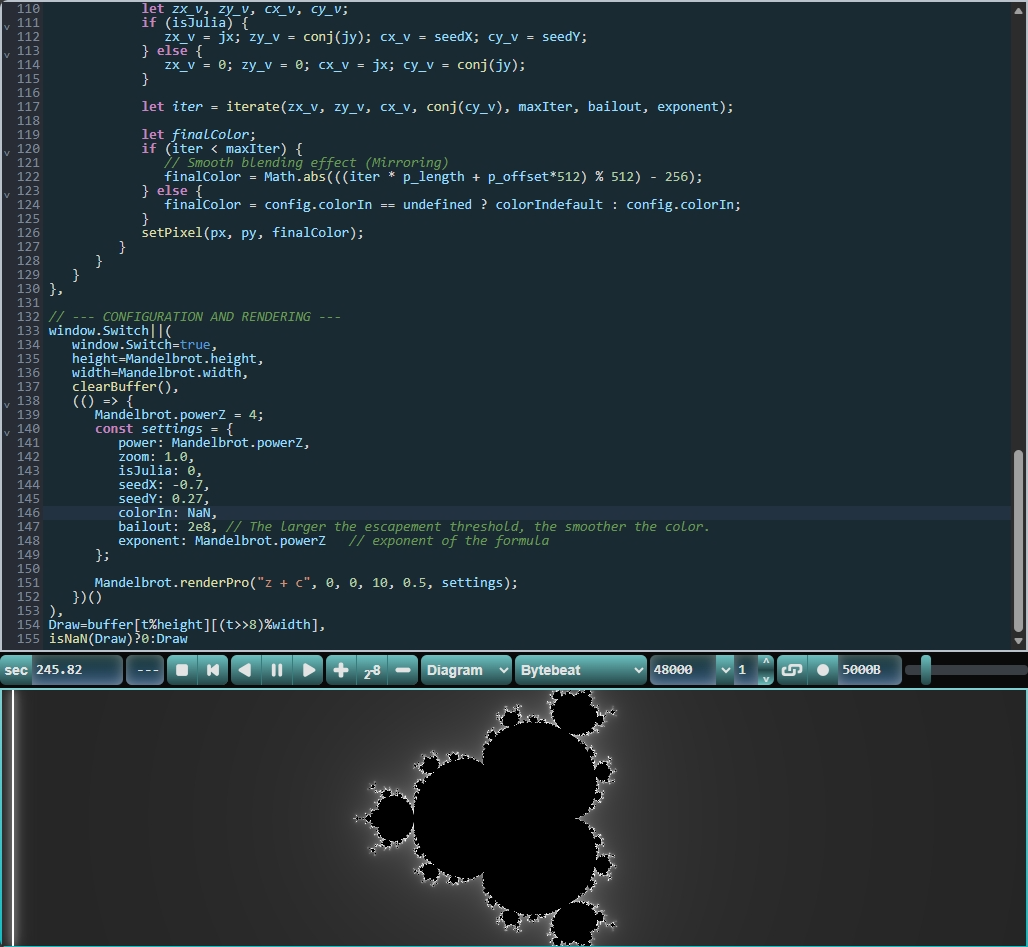Screen dimensions: 1028x947
Task: Adjust the volume slider handle
Action: click(x=926, y=670)
